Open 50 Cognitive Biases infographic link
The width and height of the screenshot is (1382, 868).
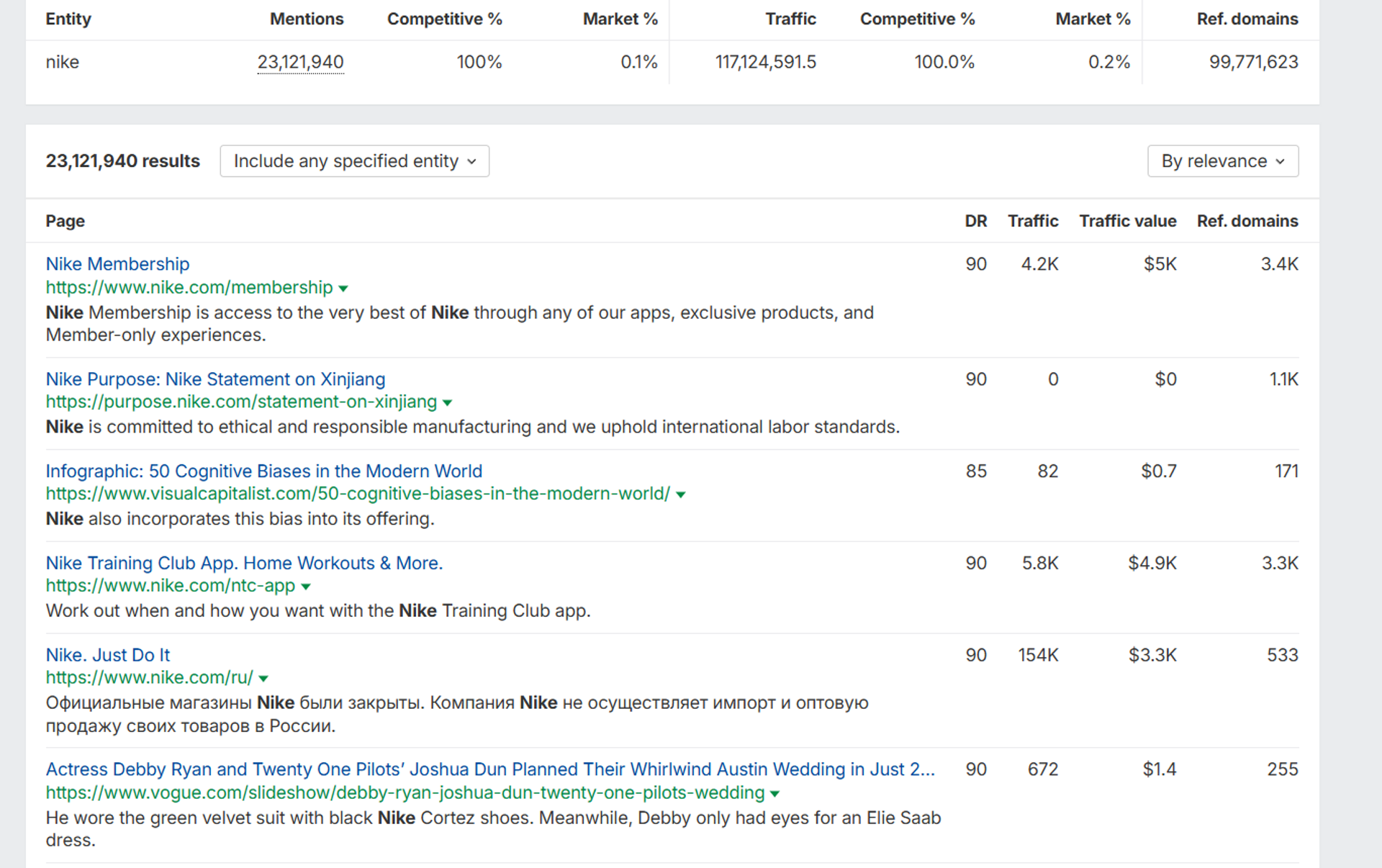coord(264,471)
